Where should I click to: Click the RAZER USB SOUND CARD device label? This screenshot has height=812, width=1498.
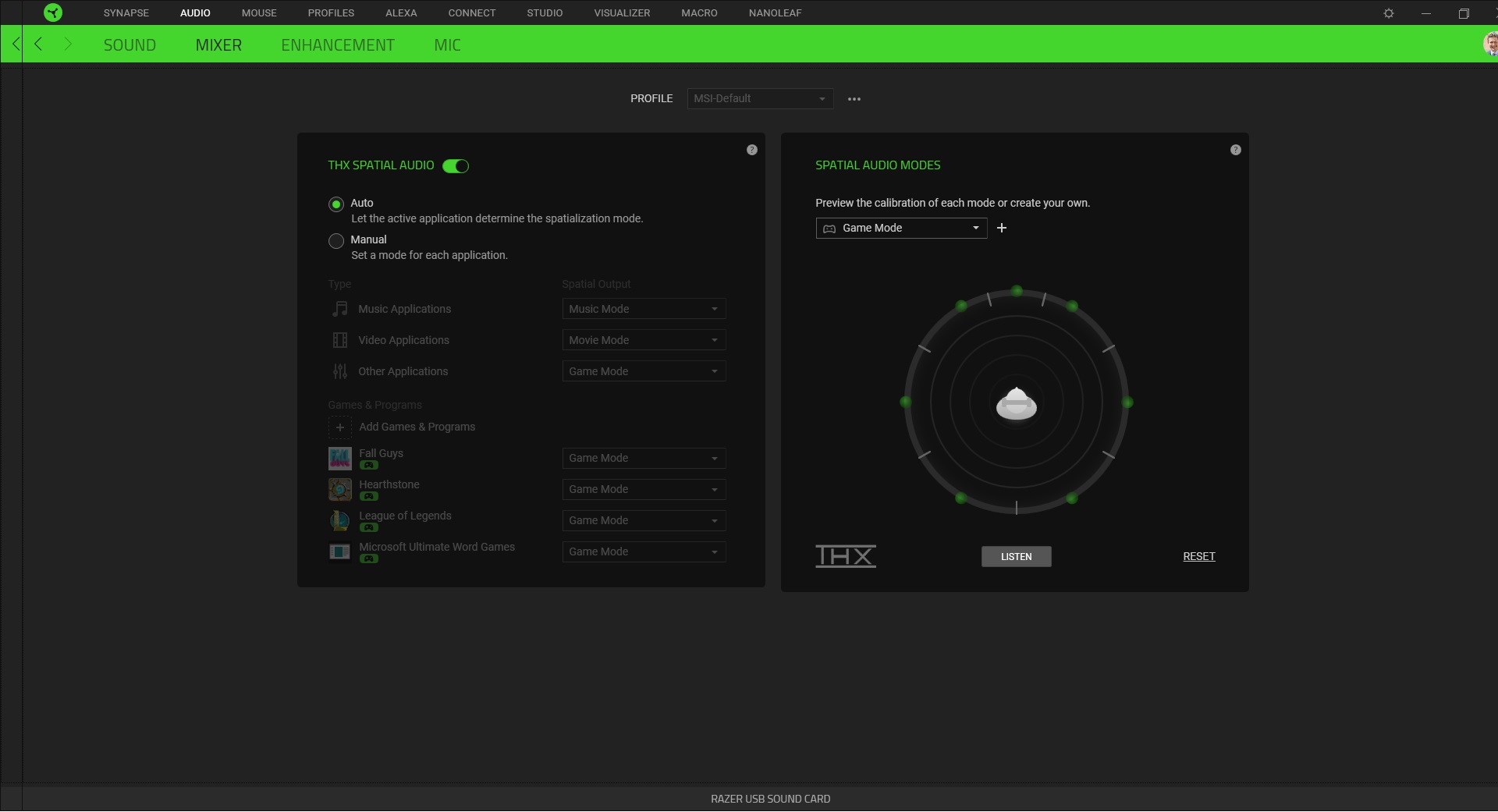(770, 799)
